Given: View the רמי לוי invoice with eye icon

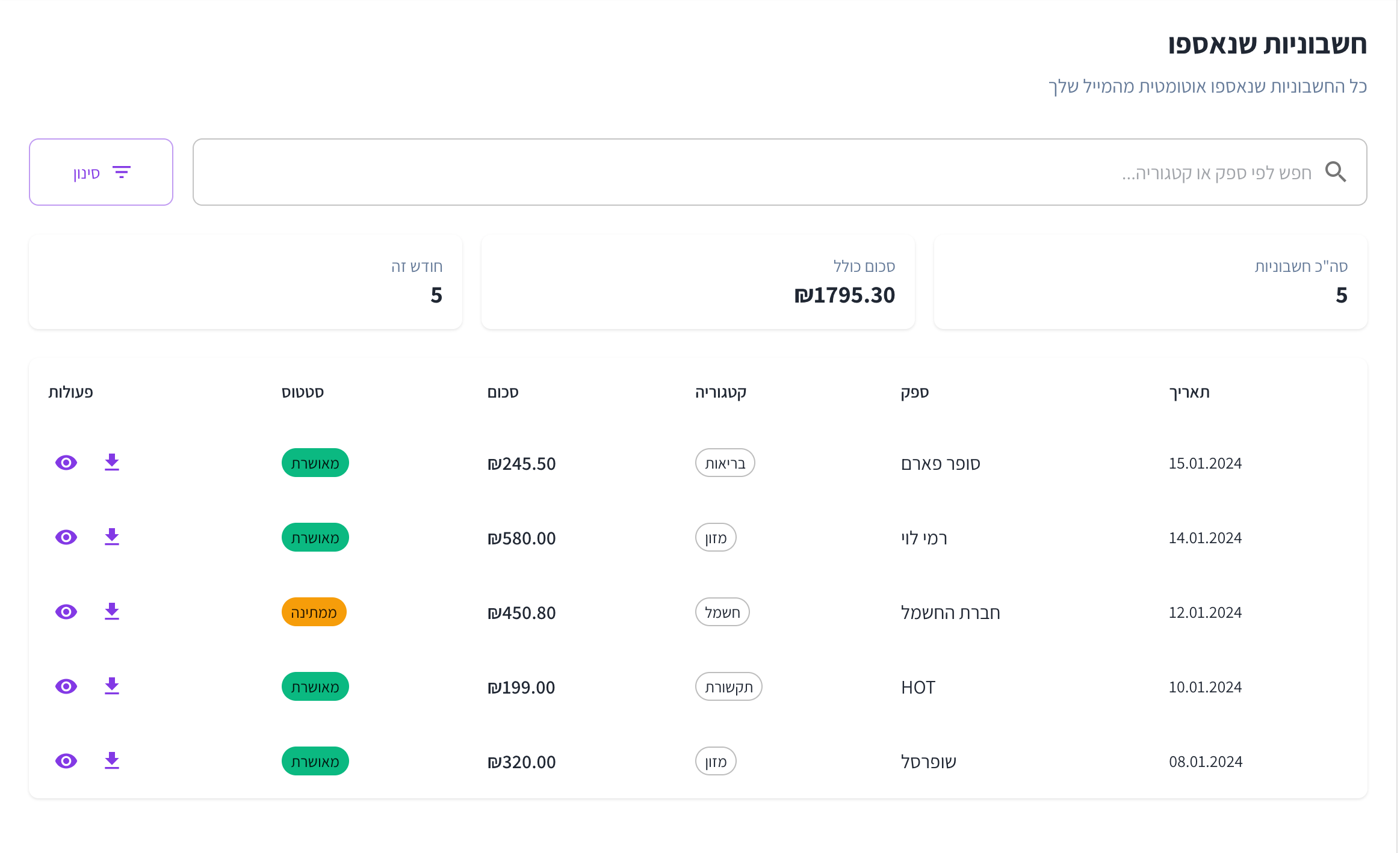Looking at the screenshot, I should 66,537.
